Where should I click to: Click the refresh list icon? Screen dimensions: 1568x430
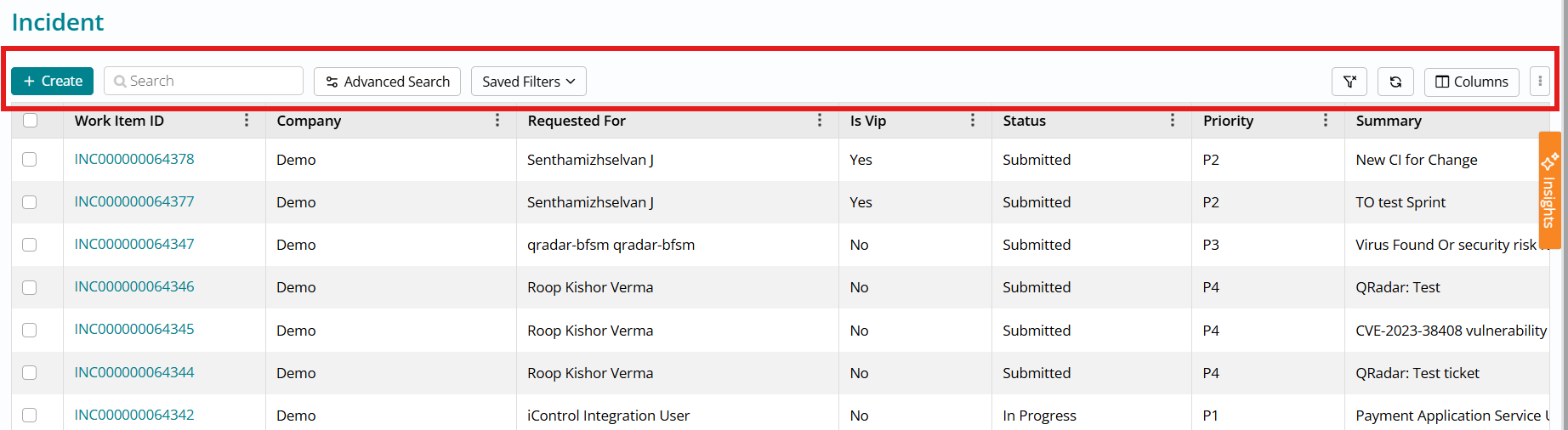click(1395, 82)
